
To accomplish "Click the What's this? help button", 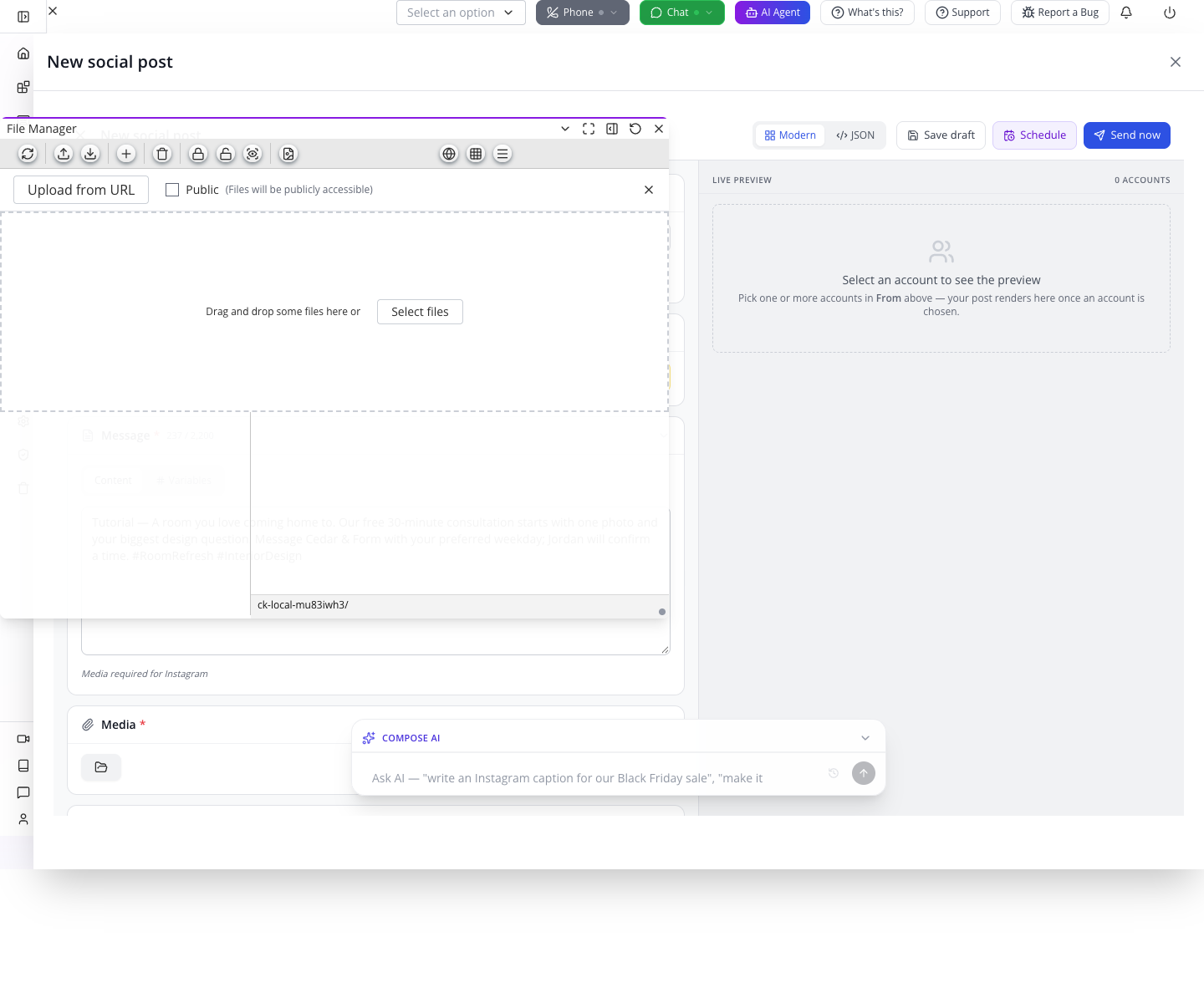I will 867,13.
